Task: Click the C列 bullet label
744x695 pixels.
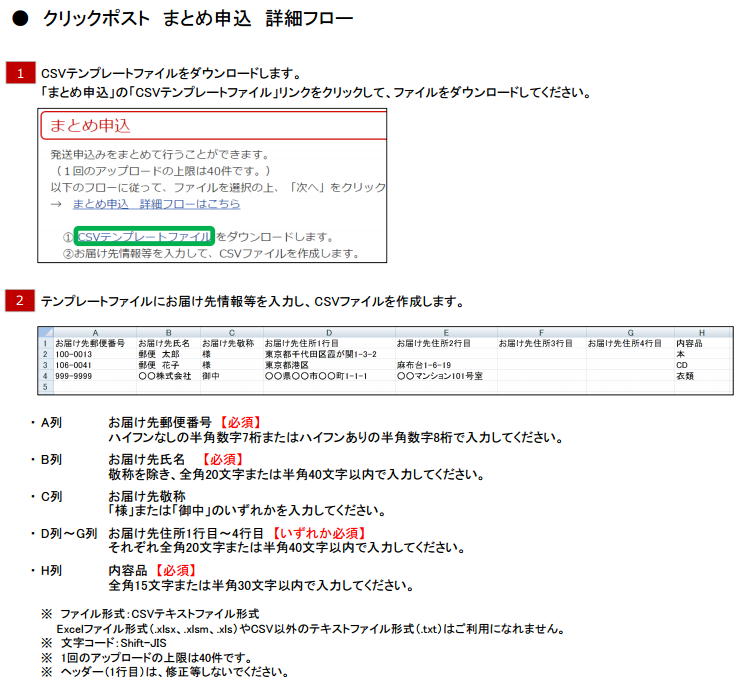Action: point(51,496)
